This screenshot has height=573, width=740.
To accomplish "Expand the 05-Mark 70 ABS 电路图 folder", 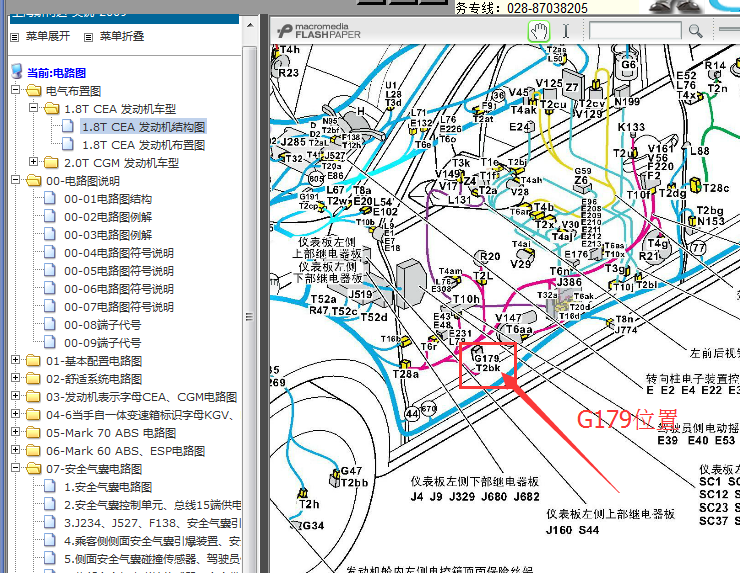I will 15,432.
